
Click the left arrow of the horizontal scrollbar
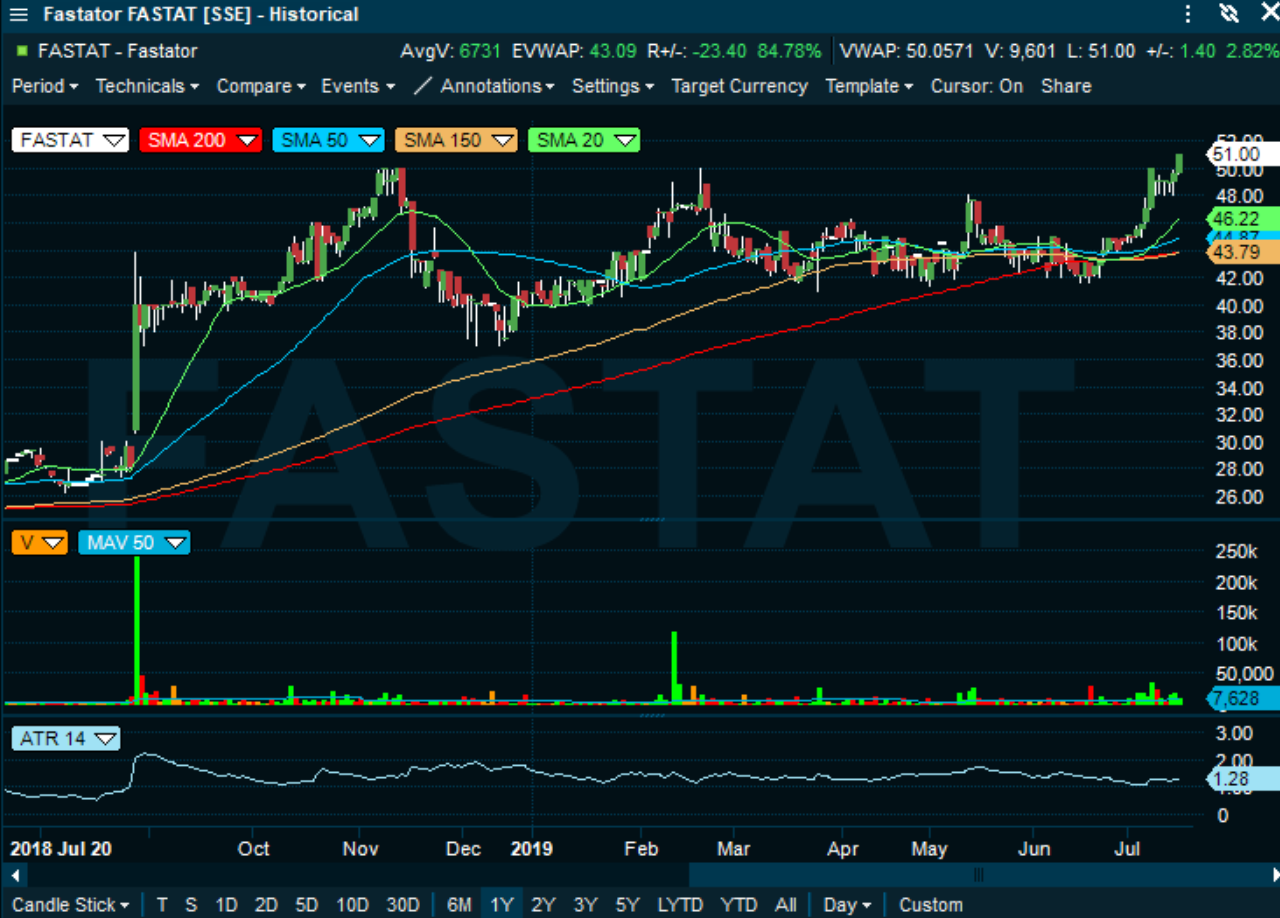(13, 875)
